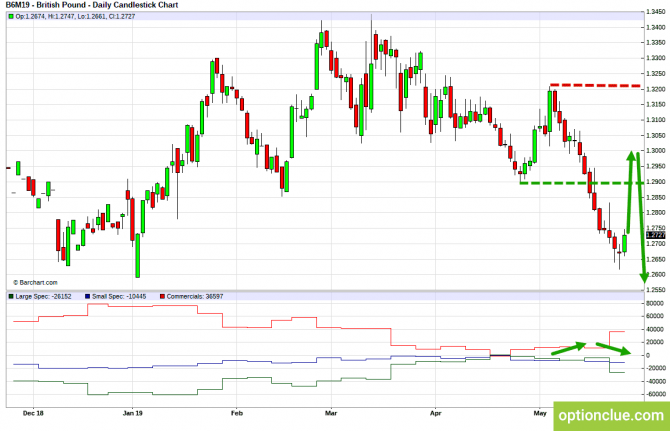Open the optionclue.com link

(611, 416)
